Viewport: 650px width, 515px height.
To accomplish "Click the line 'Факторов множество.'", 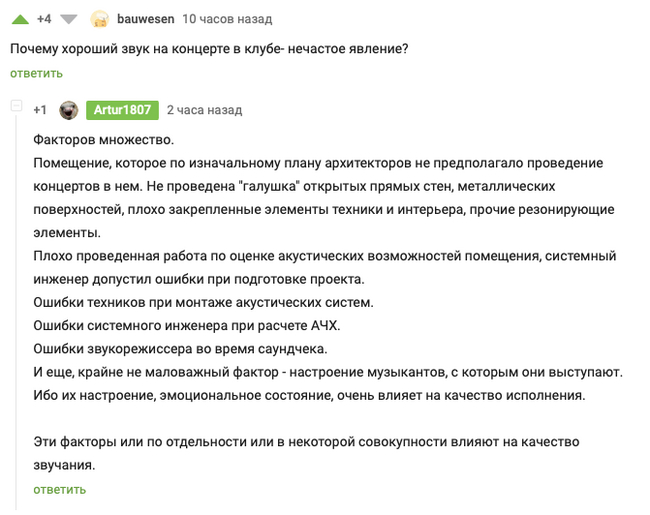I will pos(104,140).
